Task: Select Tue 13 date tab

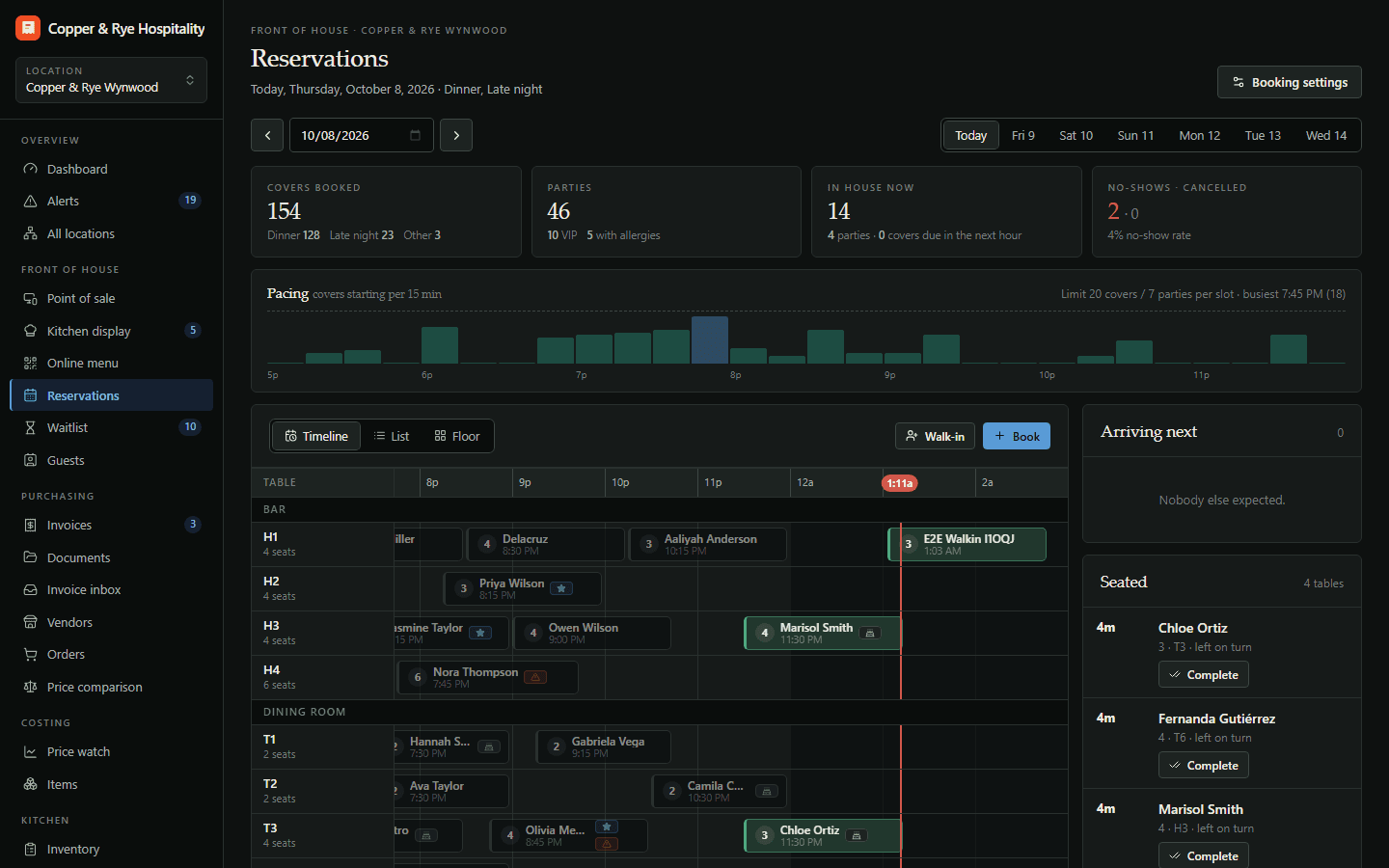Action: [x=1263, y=135]
